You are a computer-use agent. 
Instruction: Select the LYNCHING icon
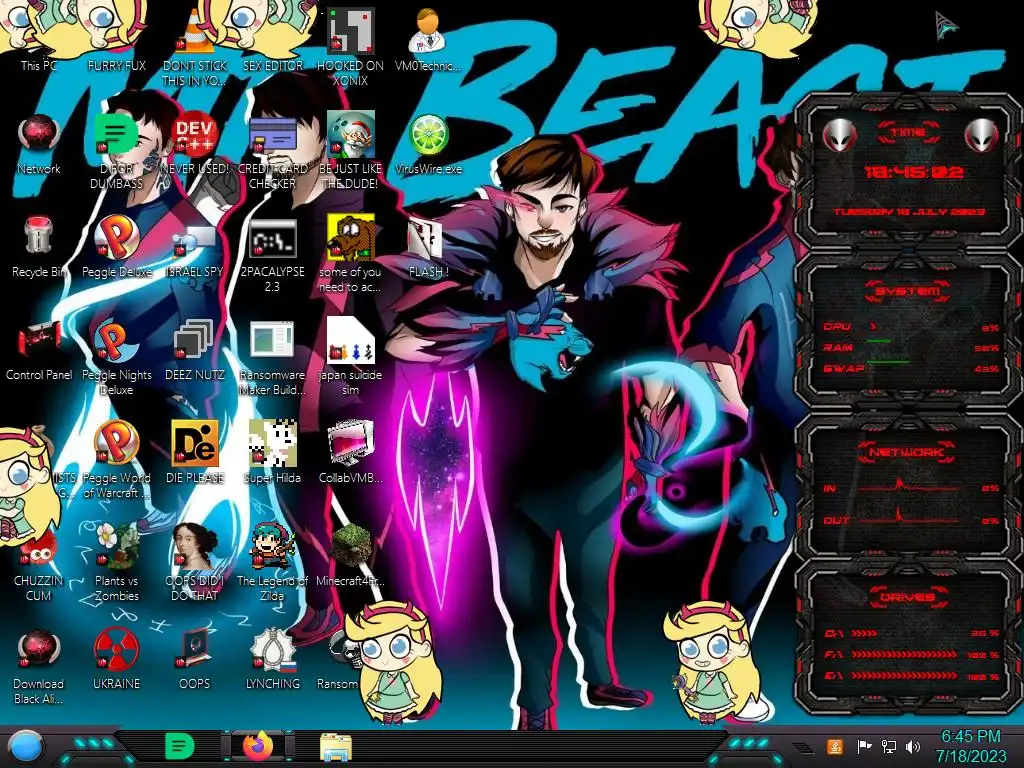[272, 658]
